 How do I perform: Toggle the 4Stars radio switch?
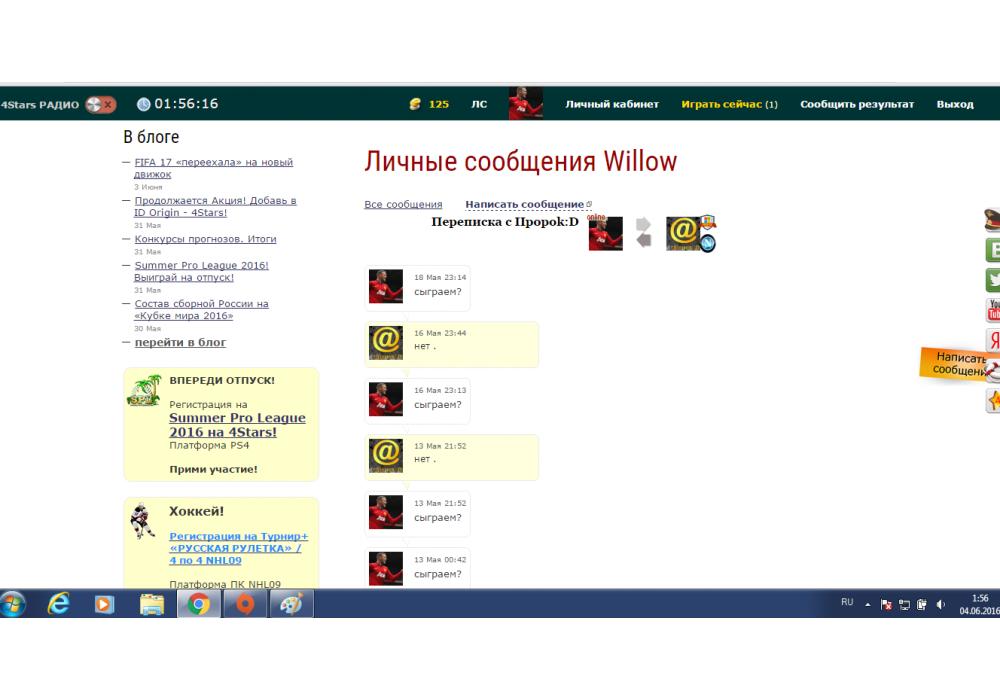[101, 104]
